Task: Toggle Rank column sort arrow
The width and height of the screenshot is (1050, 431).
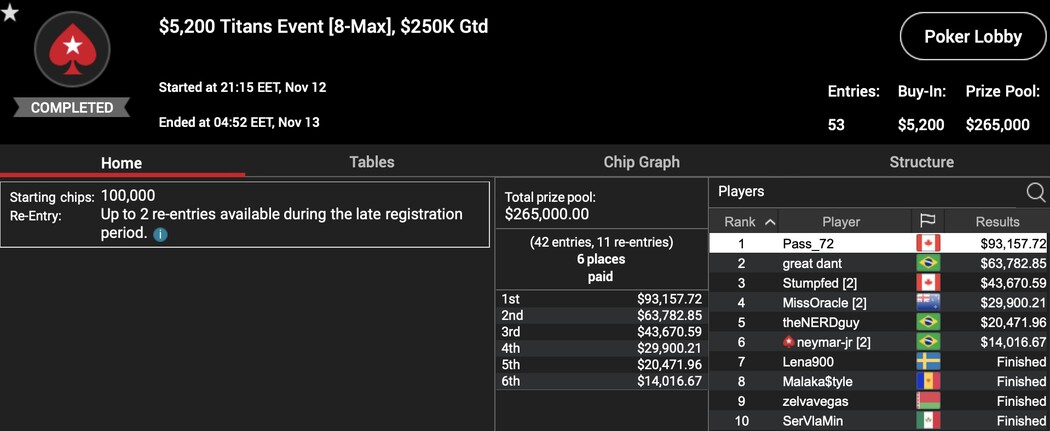Action: 769,222
